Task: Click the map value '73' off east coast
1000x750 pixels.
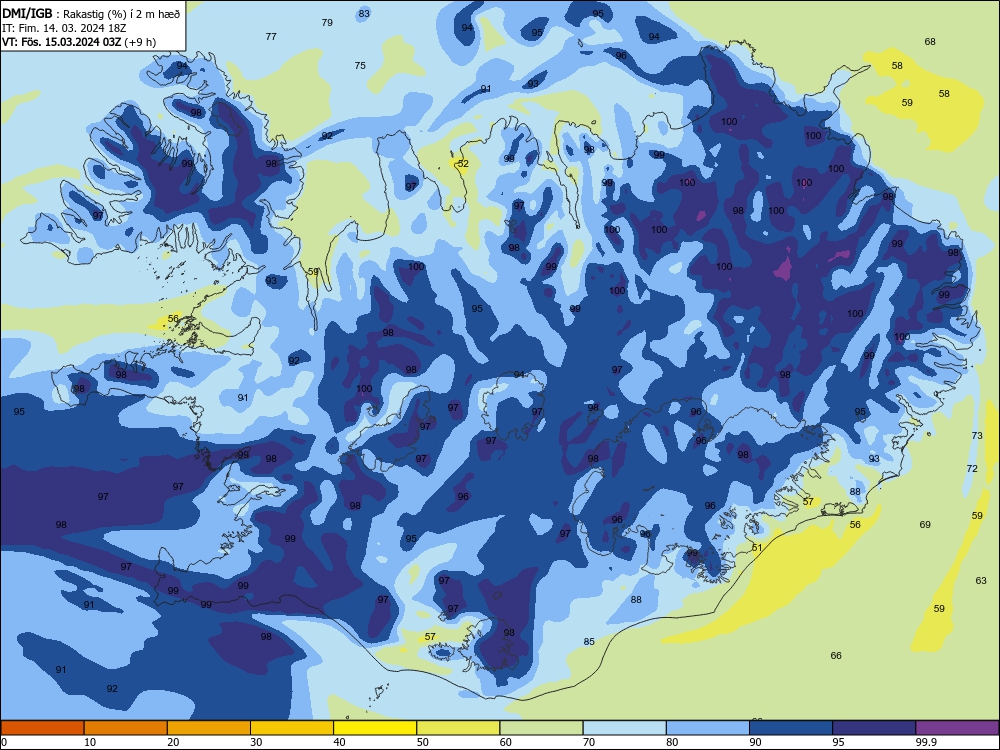Action: pos(977,436)
